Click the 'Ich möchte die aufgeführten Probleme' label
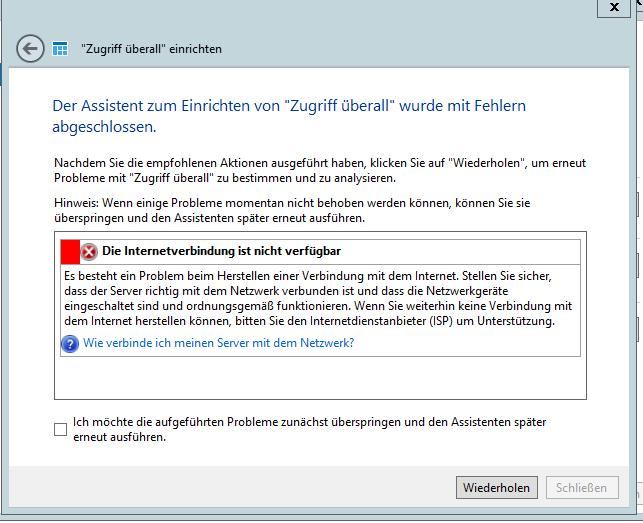 [x=310, y=429]
